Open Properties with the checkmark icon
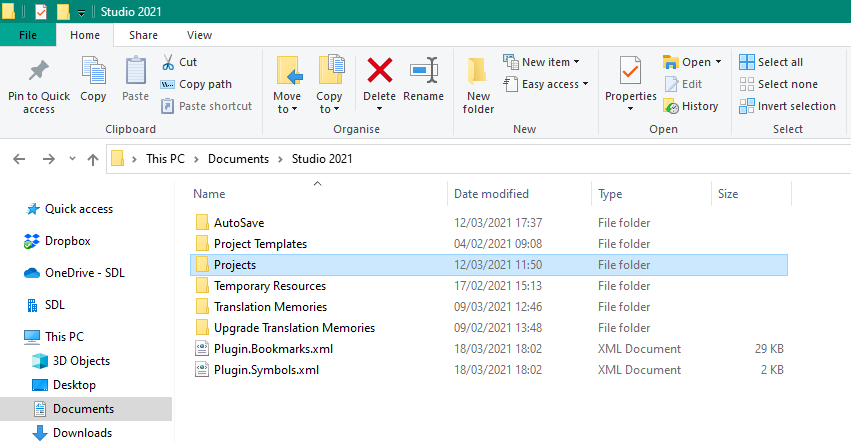 pos(630,72)
